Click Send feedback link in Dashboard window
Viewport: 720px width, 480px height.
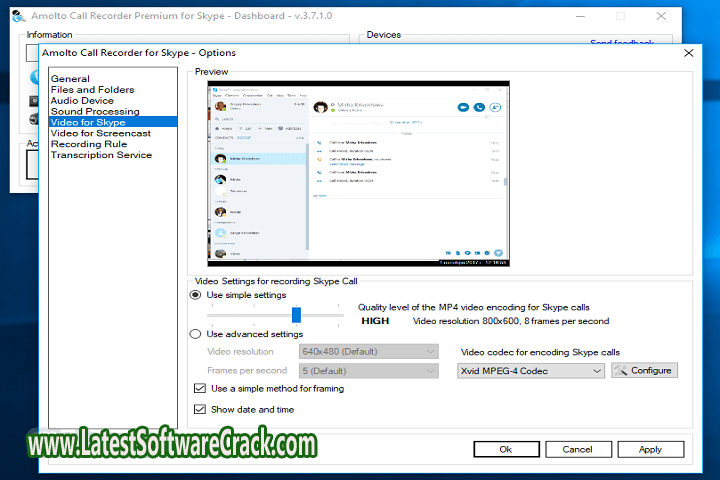point(622,42)
